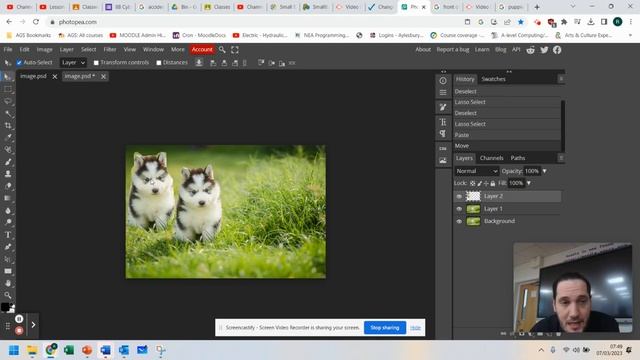
Task: Open the CSS panel icon
Action: click(x=443, y=149)
